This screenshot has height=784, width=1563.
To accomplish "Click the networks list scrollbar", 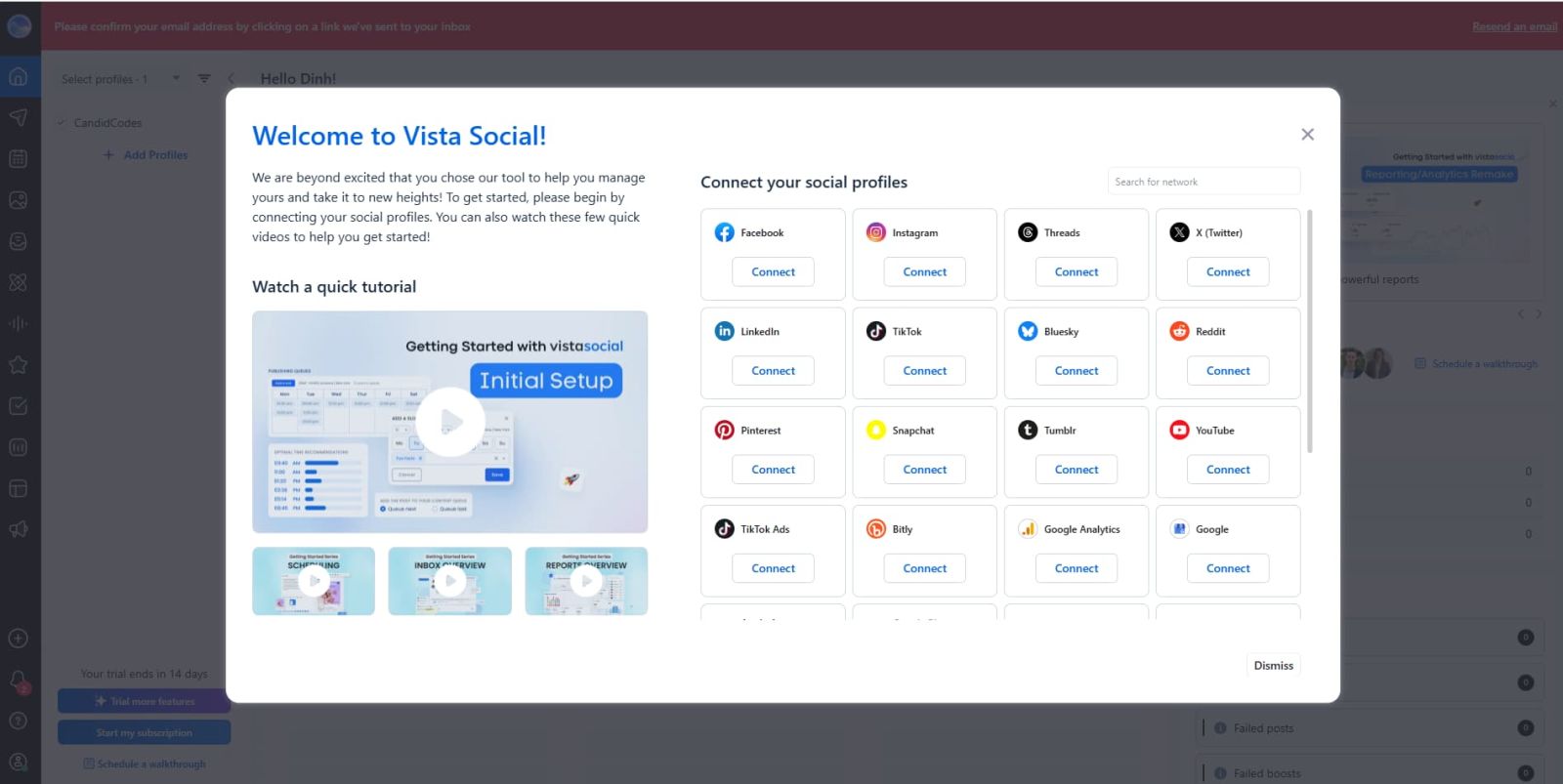I will 1309,332.
